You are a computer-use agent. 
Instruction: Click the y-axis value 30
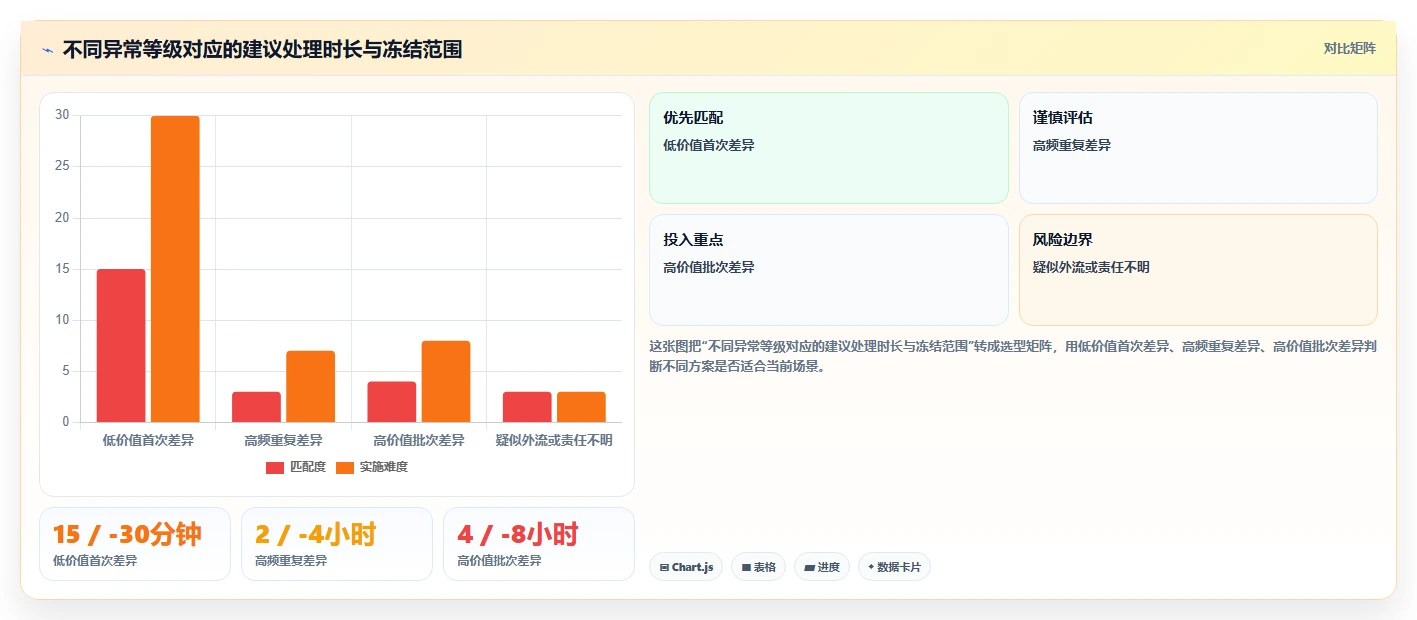pos(62,115)
